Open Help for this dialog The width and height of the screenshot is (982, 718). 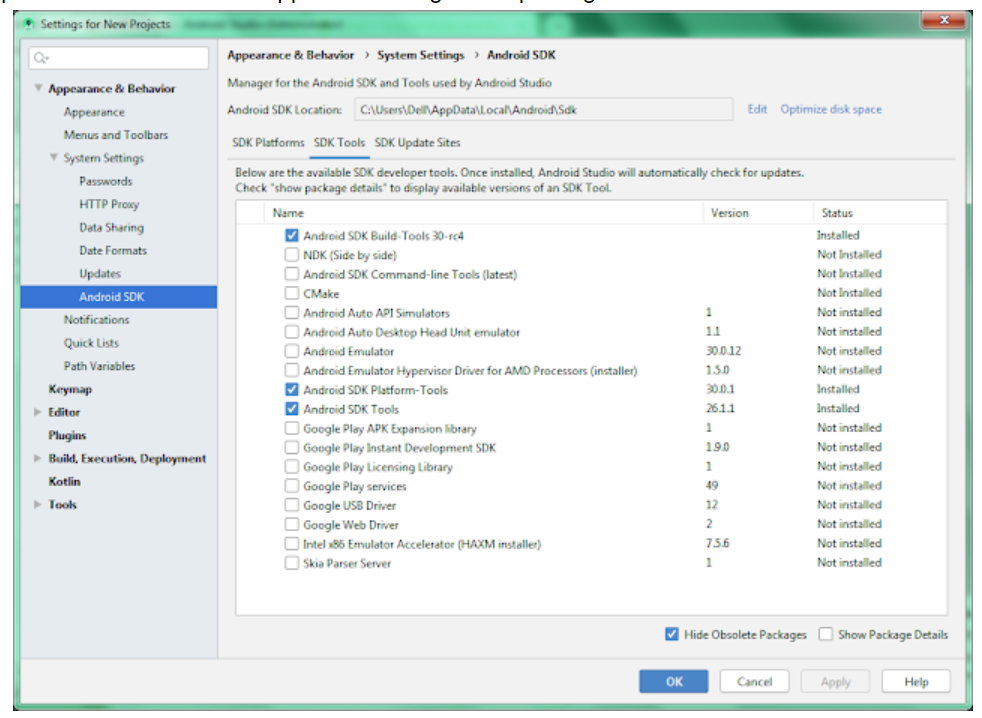pos(916,682)
